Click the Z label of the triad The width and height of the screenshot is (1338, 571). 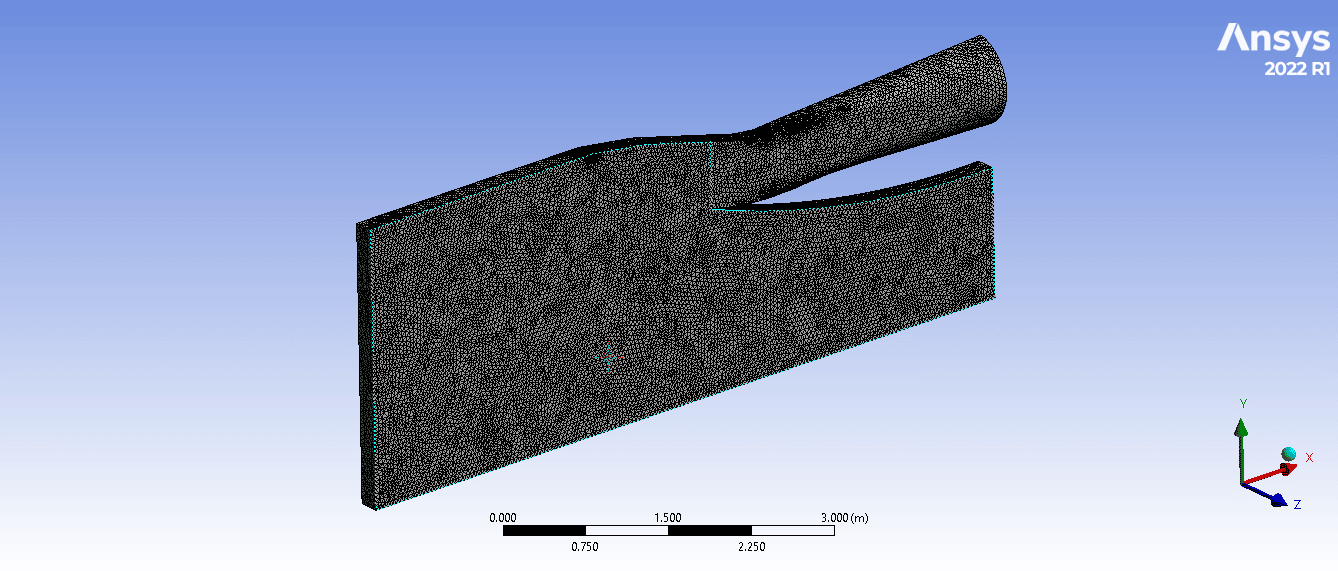tap(1297, 505)
